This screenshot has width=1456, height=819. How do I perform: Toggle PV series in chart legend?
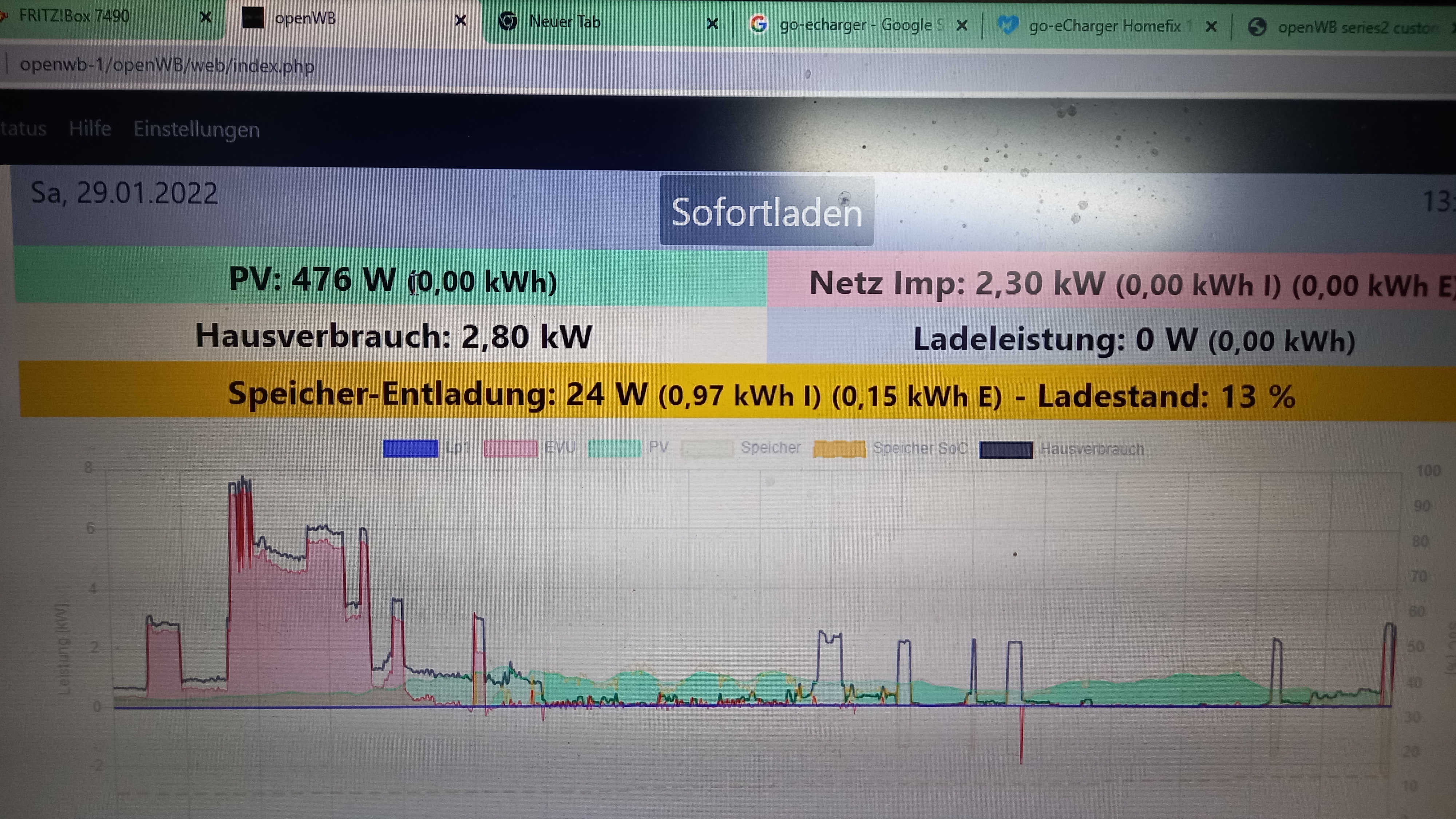coord(614,449)
